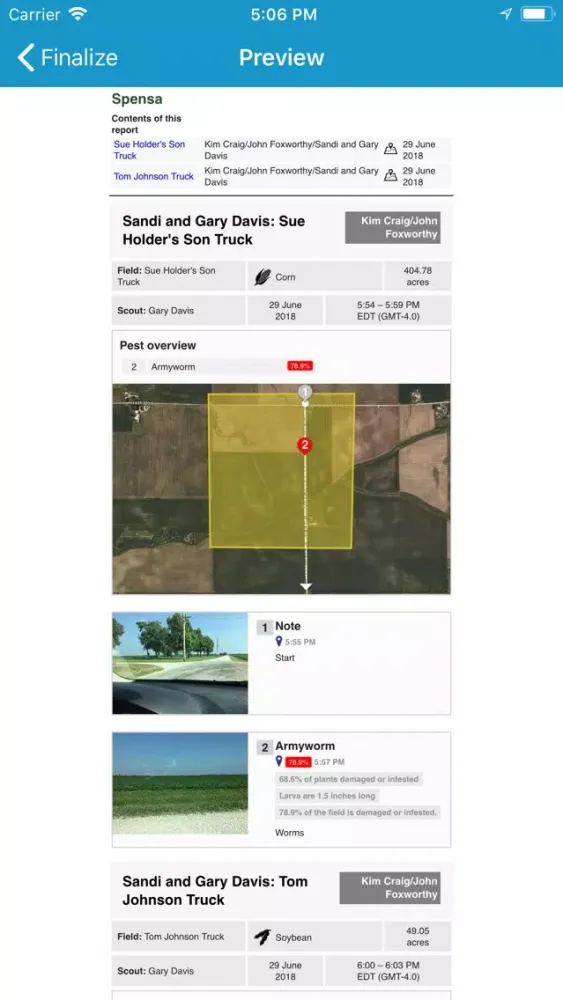Select the red marker 2 on the map
The width and height of the screenshot is (563, 1000).
(305, 446)
